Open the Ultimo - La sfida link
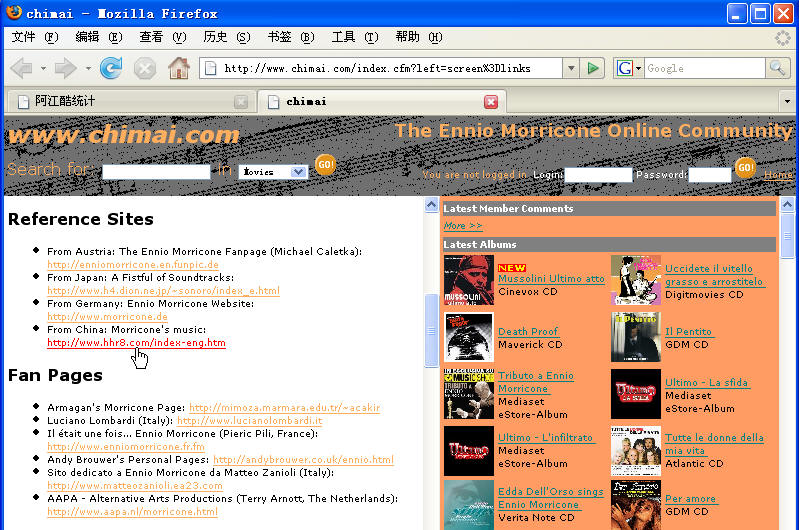This screenshot has width=799, height=530. point(707,383)
